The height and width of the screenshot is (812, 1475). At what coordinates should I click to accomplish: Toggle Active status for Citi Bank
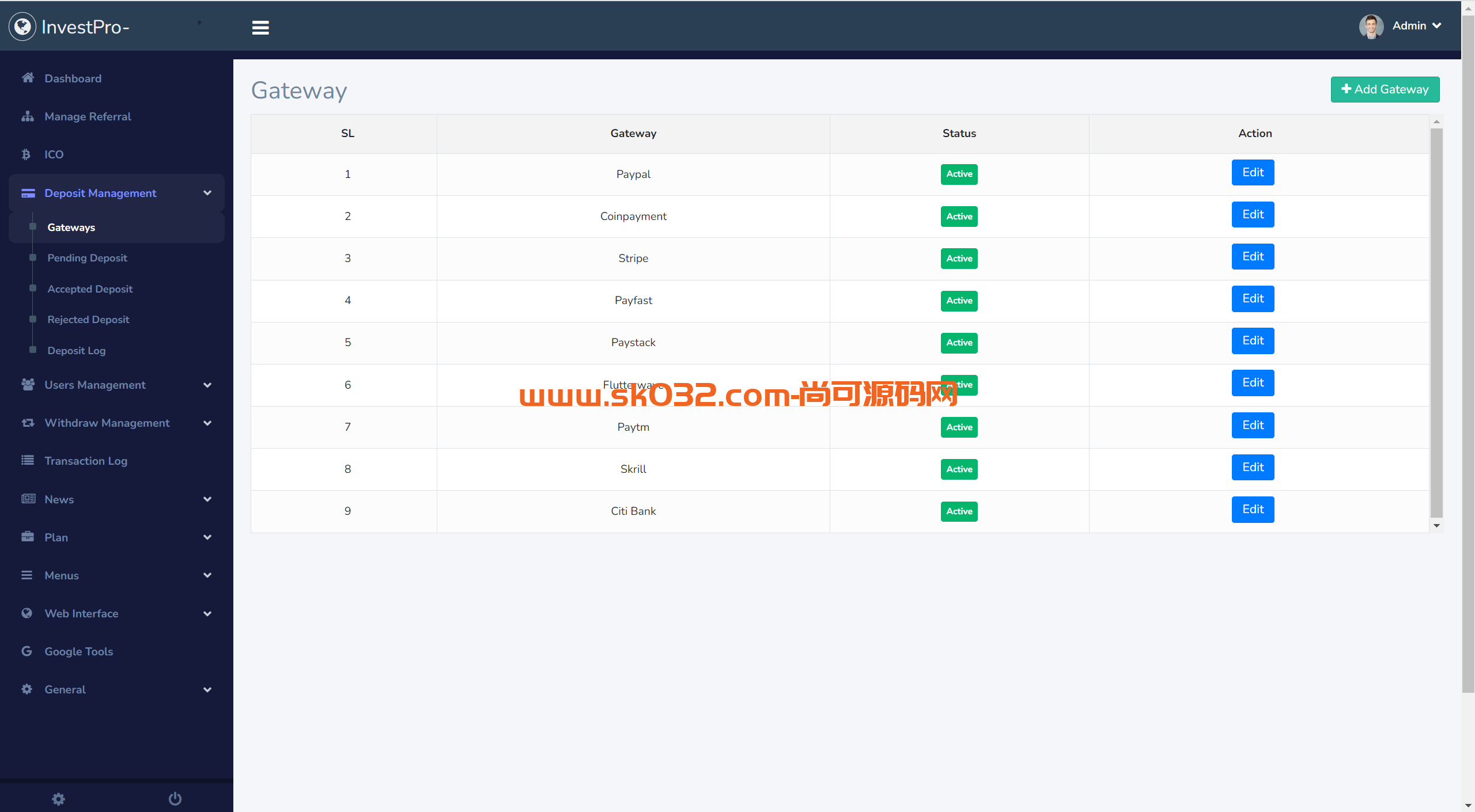pos(958,511)
